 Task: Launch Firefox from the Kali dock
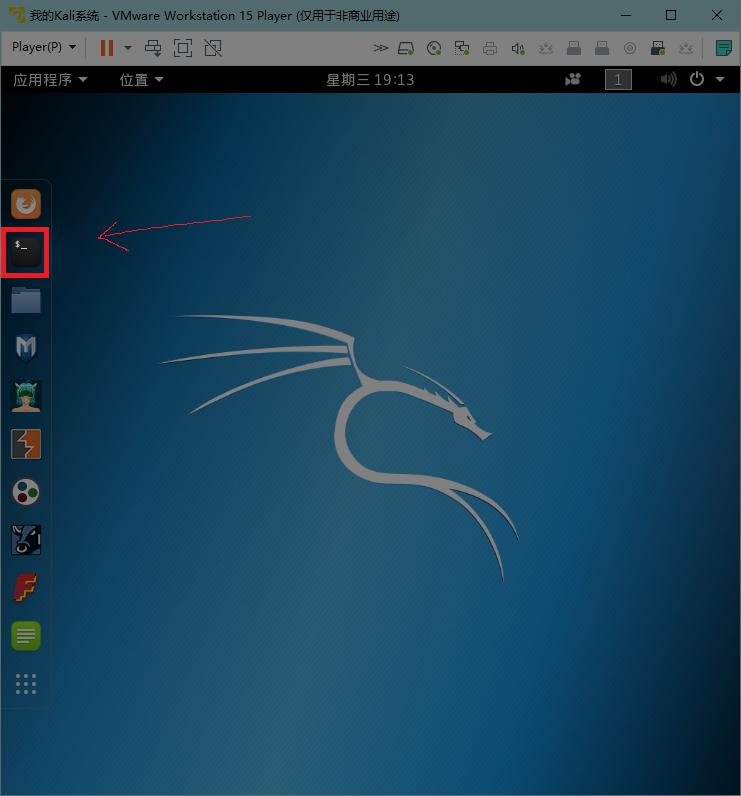tap(26, 204)
